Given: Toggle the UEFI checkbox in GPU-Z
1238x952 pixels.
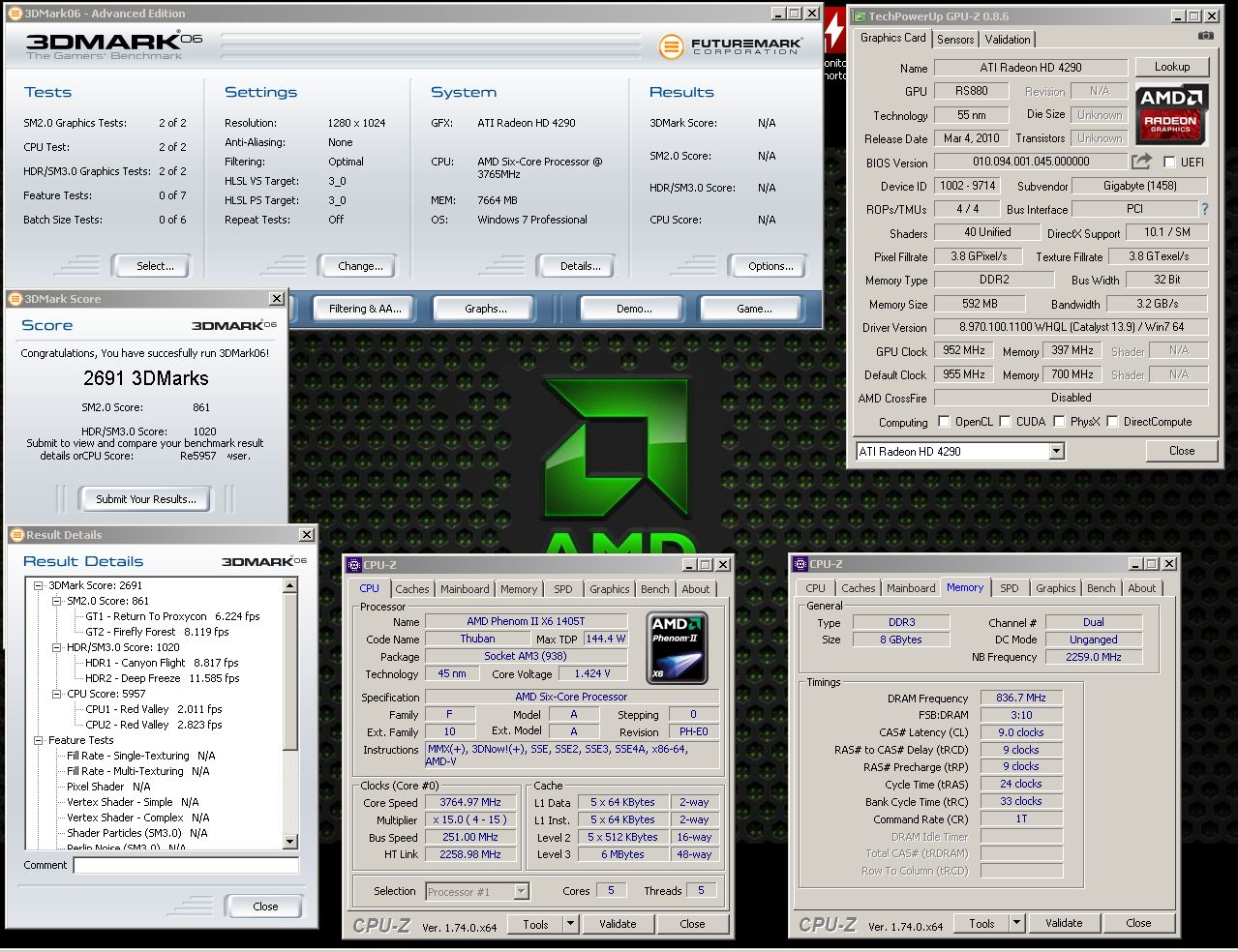Looking at the screenshot, I should tap(1169, 162).
